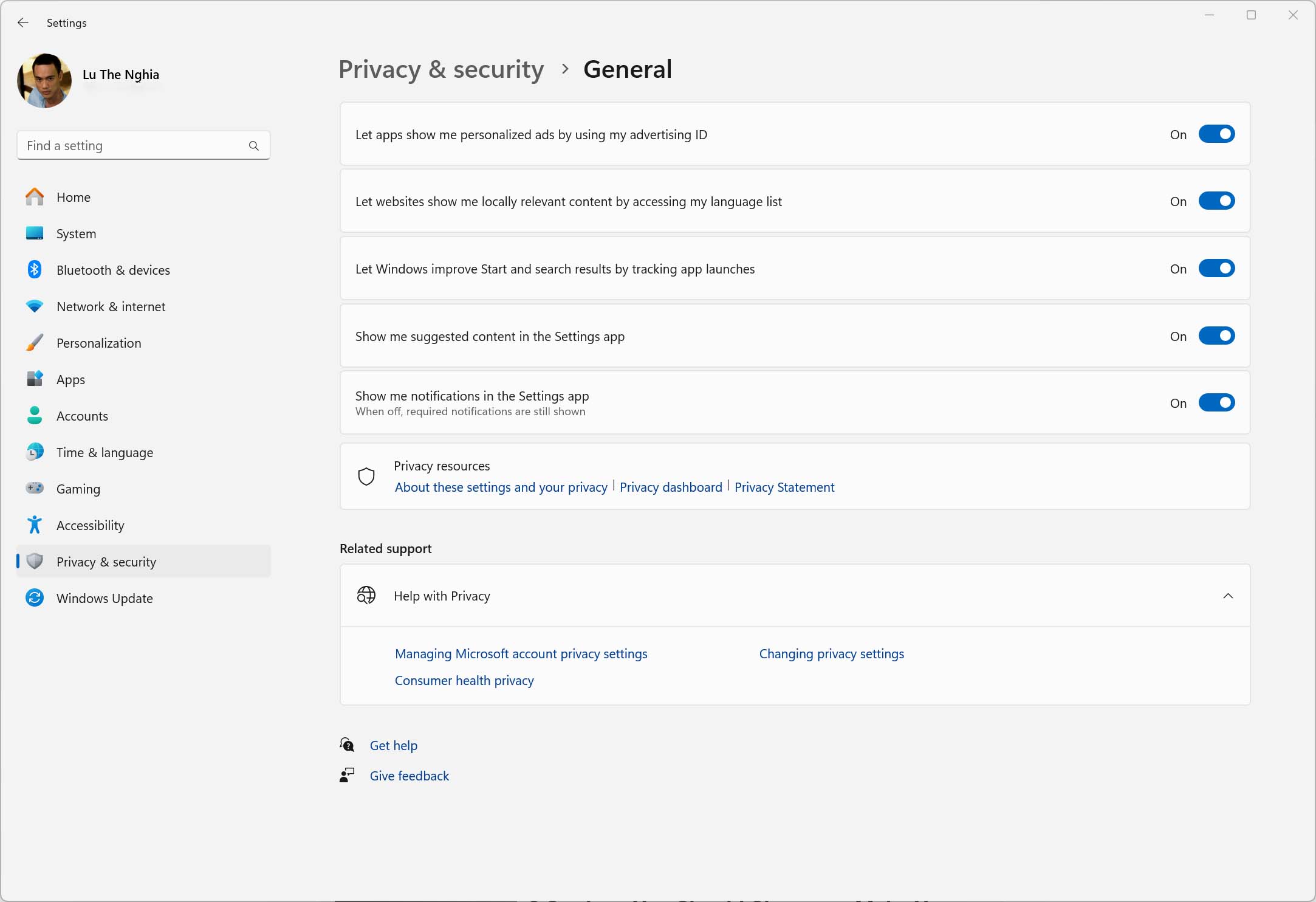Click the back arrow icon

23,22
